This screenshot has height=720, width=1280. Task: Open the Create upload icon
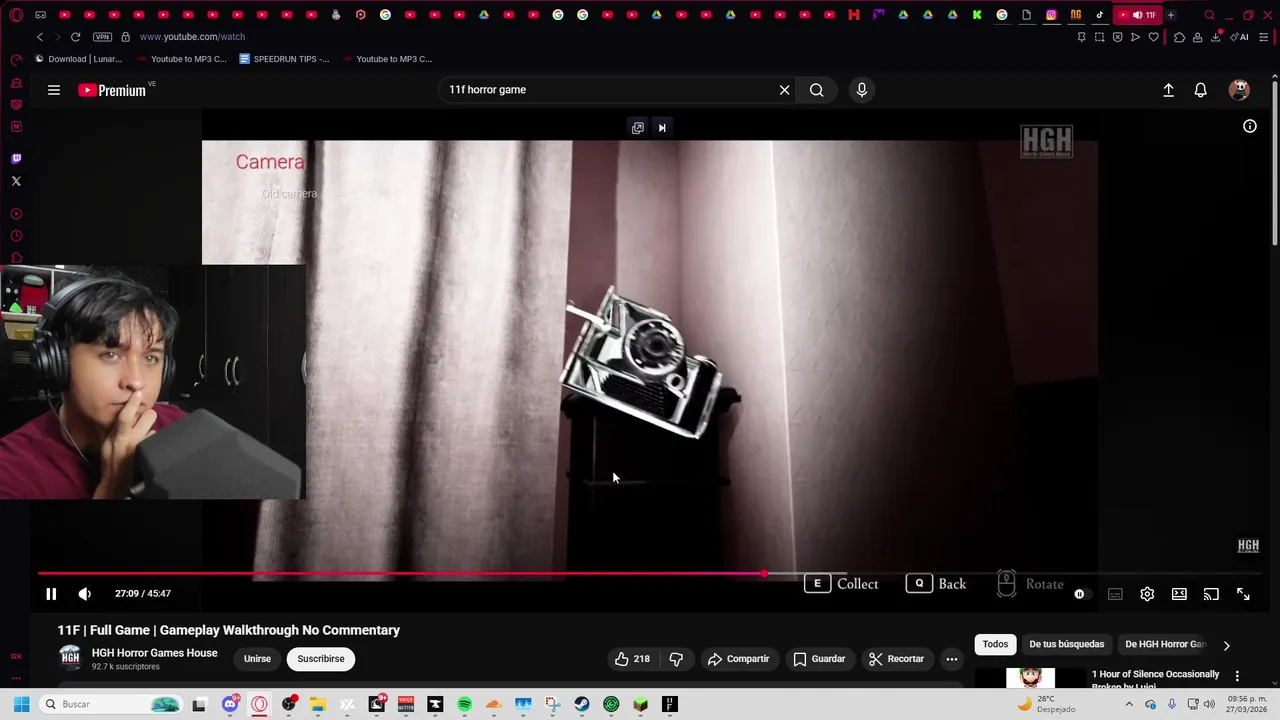1168,90
